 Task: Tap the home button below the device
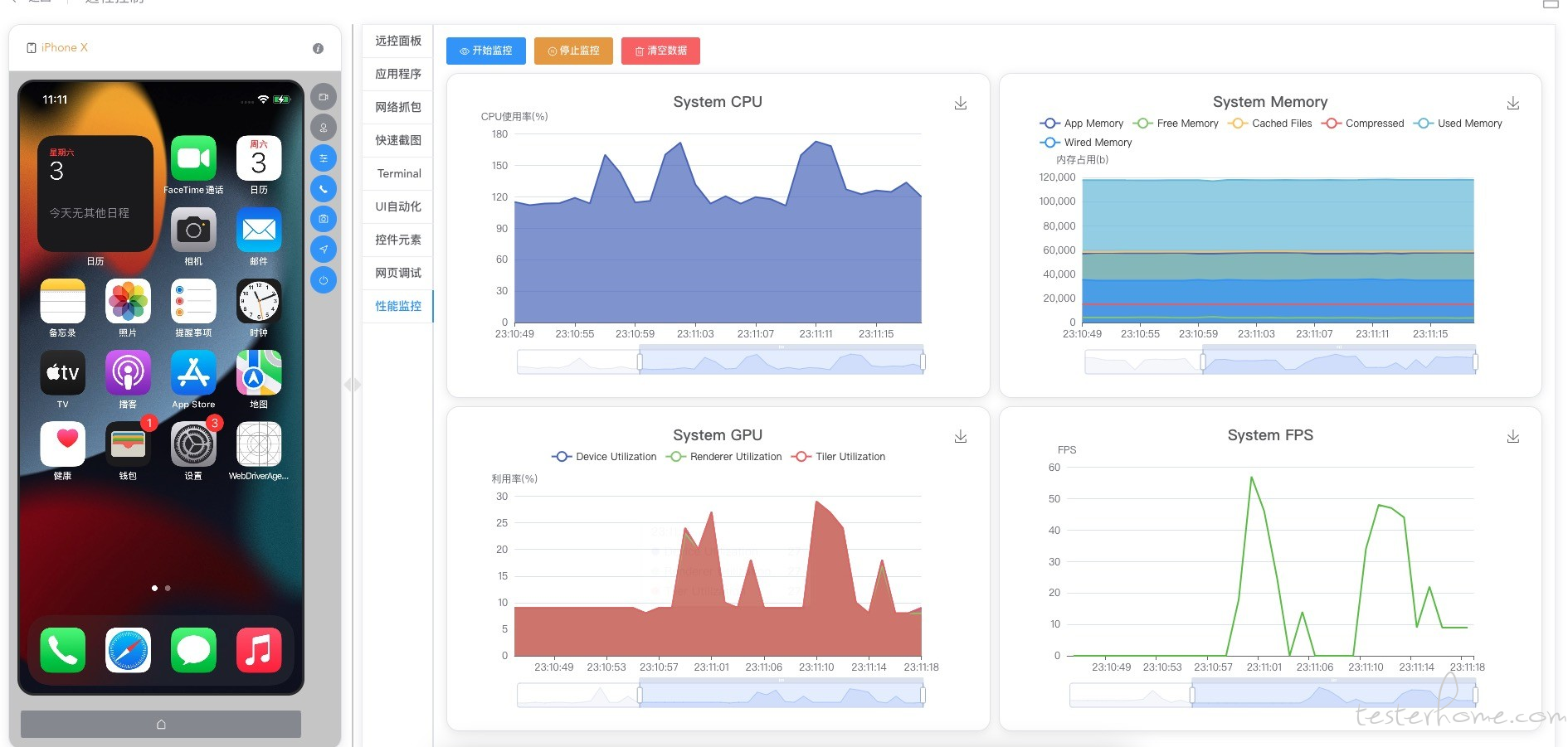tap(161, 724)
